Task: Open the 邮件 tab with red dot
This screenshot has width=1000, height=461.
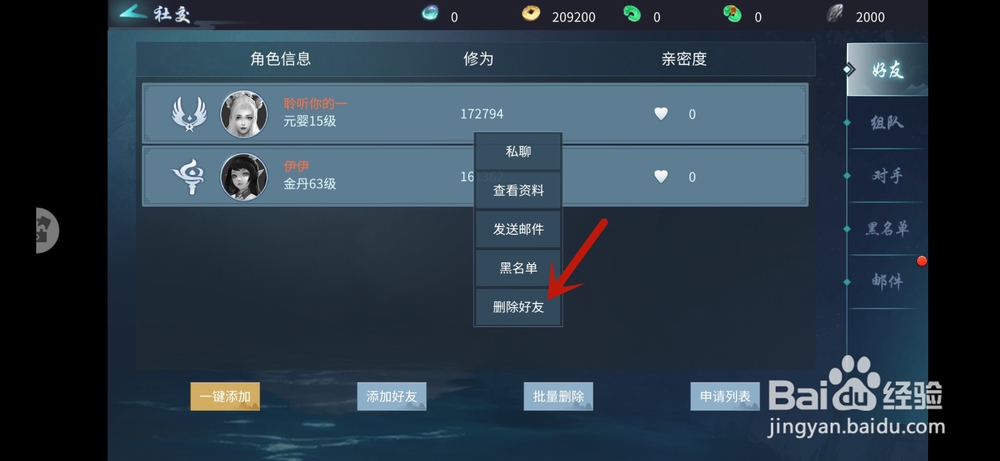Action: click(886, 281)
